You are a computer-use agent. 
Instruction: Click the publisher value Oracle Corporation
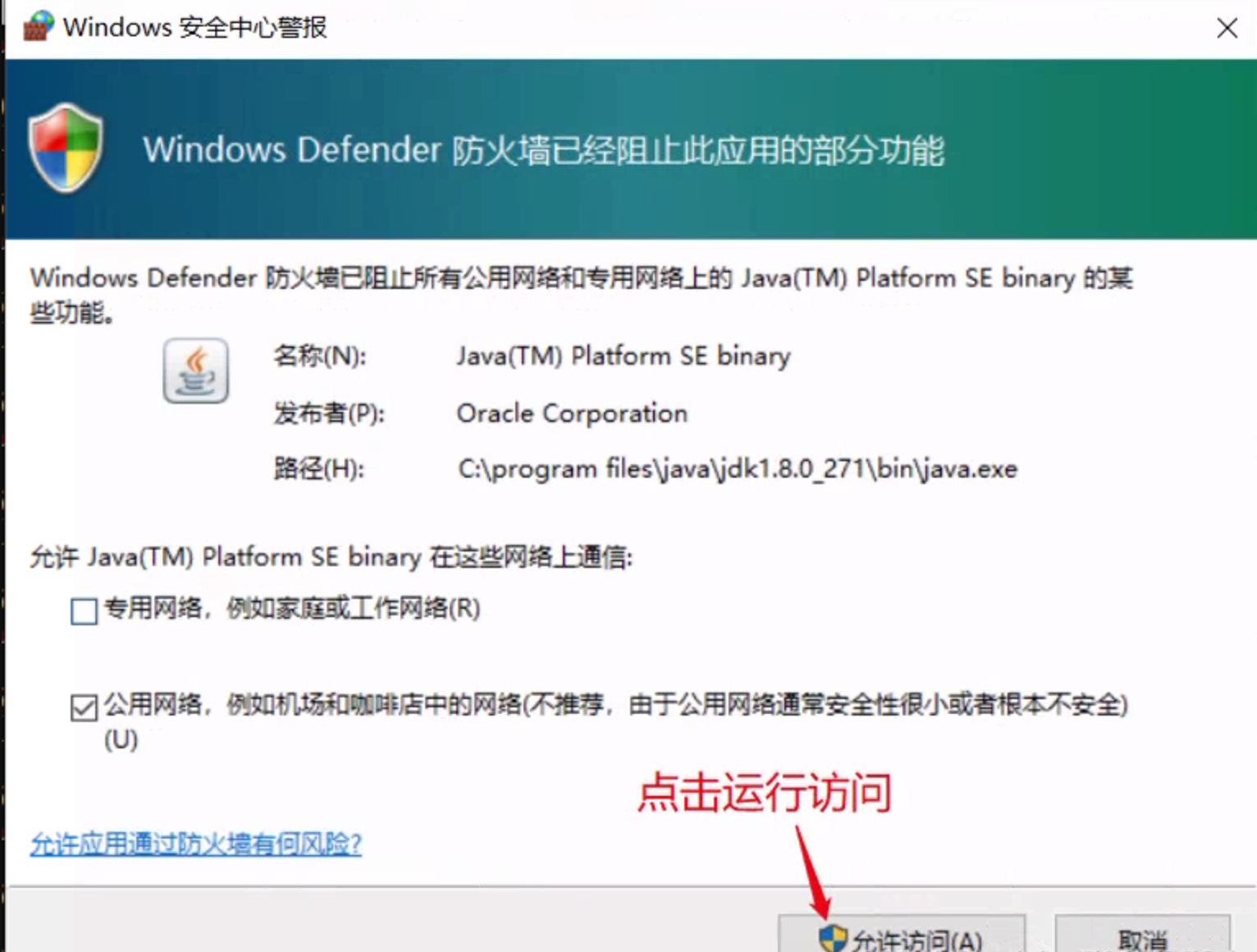tap(572, 413)
